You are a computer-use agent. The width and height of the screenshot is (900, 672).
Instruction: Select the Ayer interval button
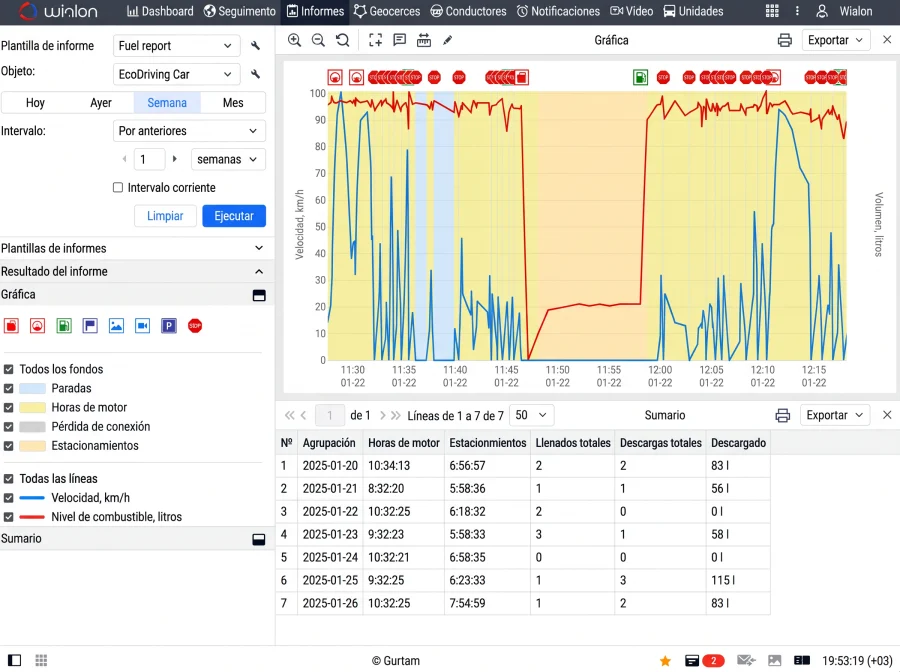[101, 103]
